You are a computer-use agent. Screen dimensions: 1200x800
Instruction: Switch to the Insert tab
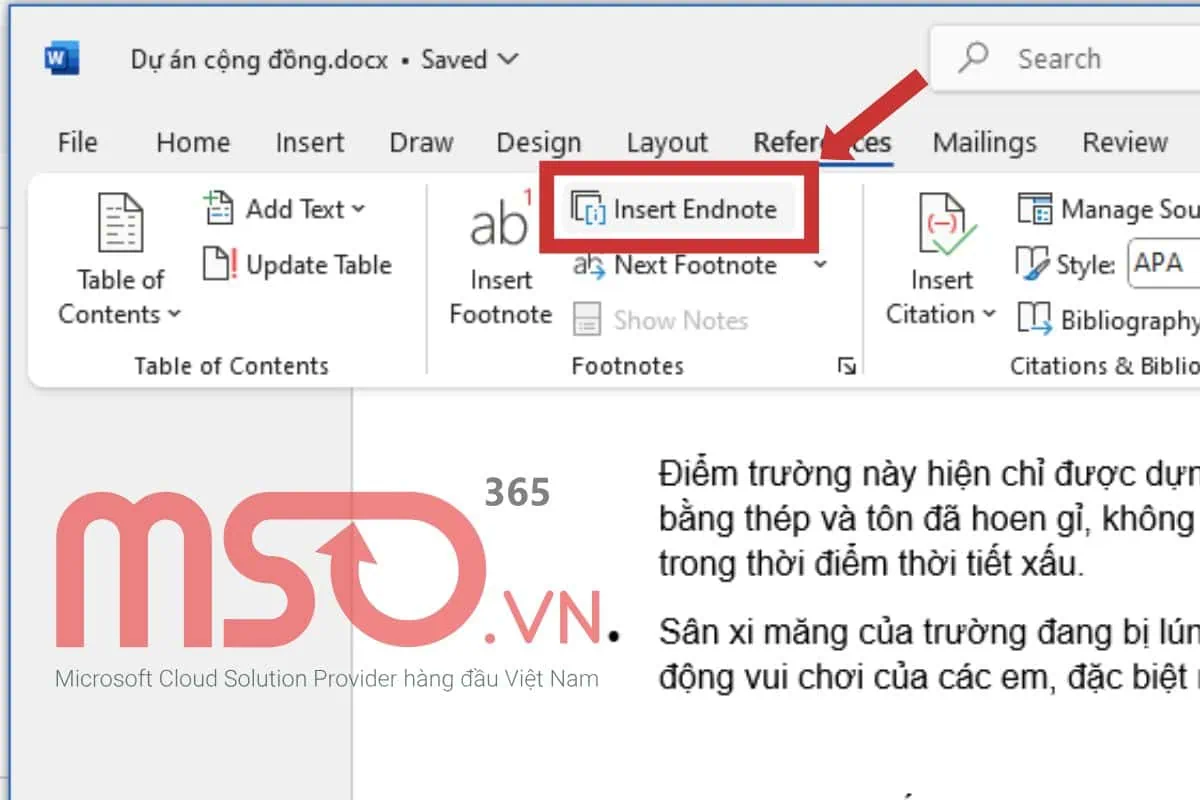tap(310, 143)
